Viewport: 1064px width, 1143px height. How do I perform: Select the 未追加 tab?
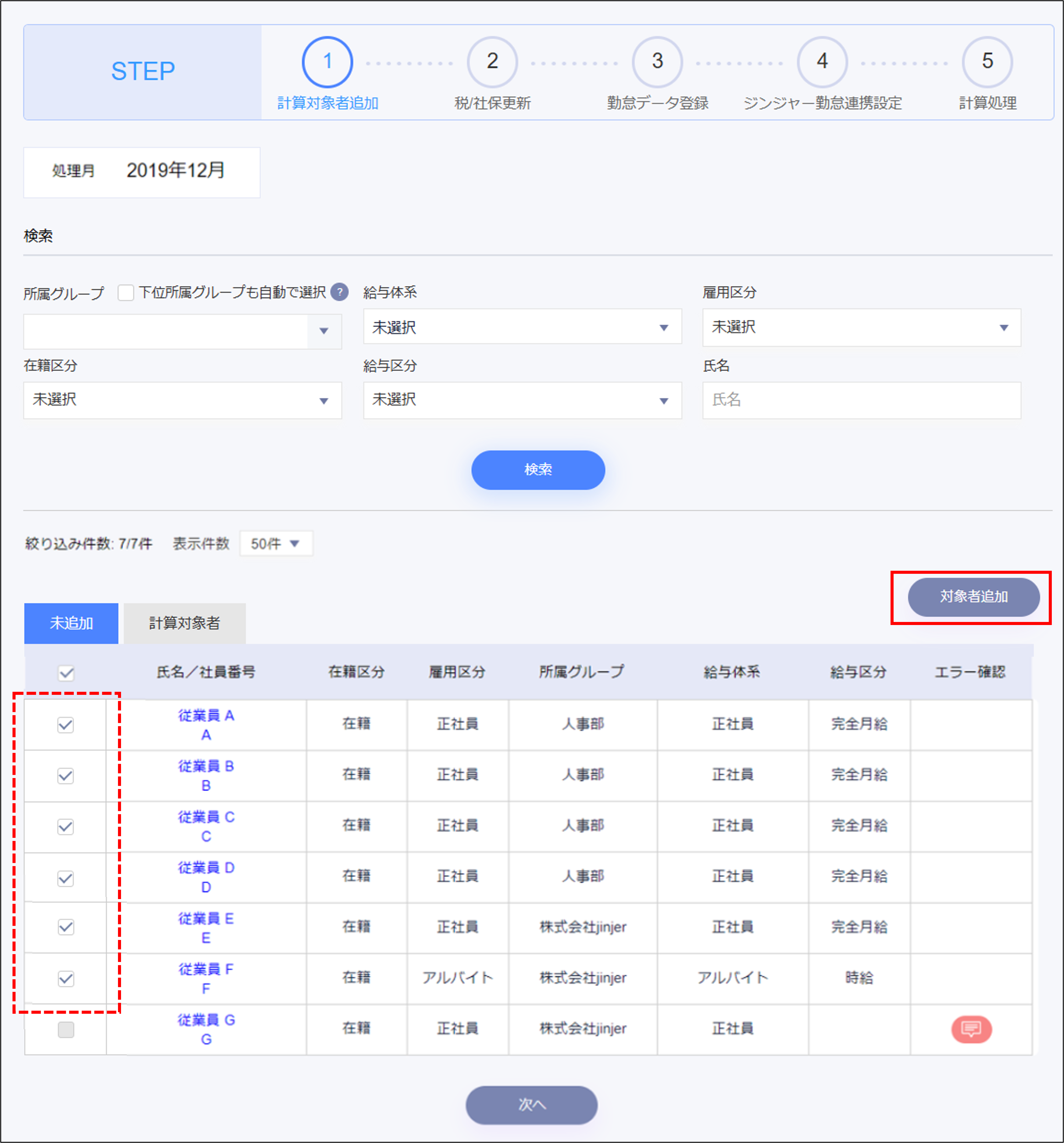pos(71,623)
